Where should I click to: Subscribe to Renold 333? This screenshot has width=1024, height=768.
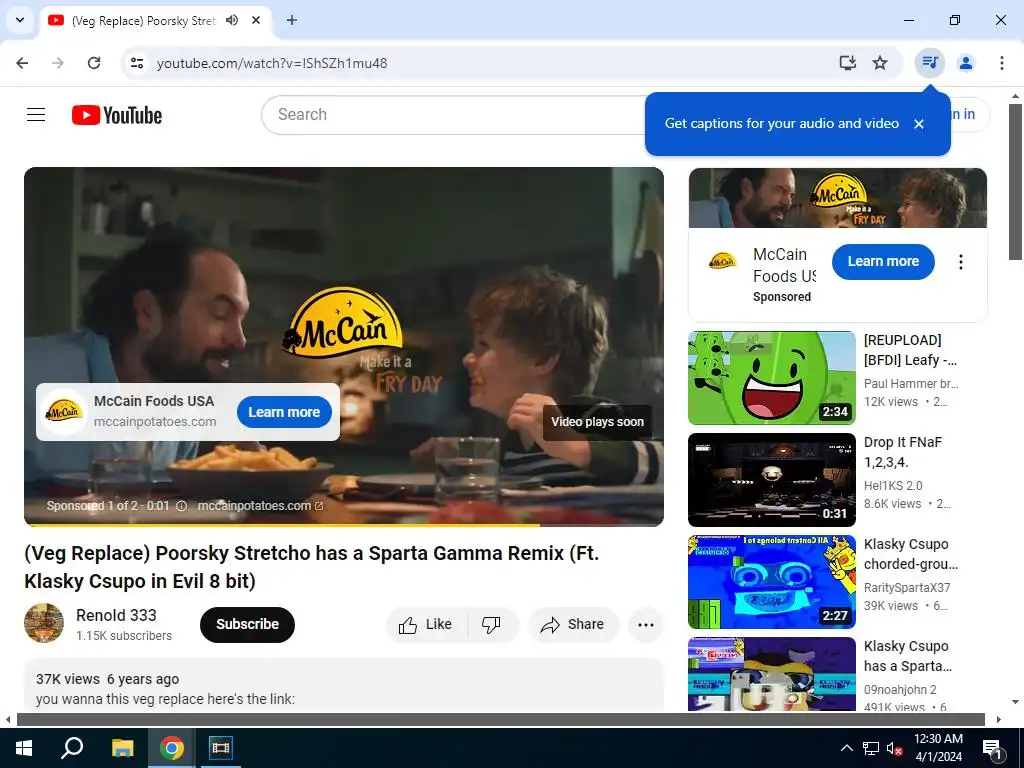pyautogui.click(x=248, y=625)
